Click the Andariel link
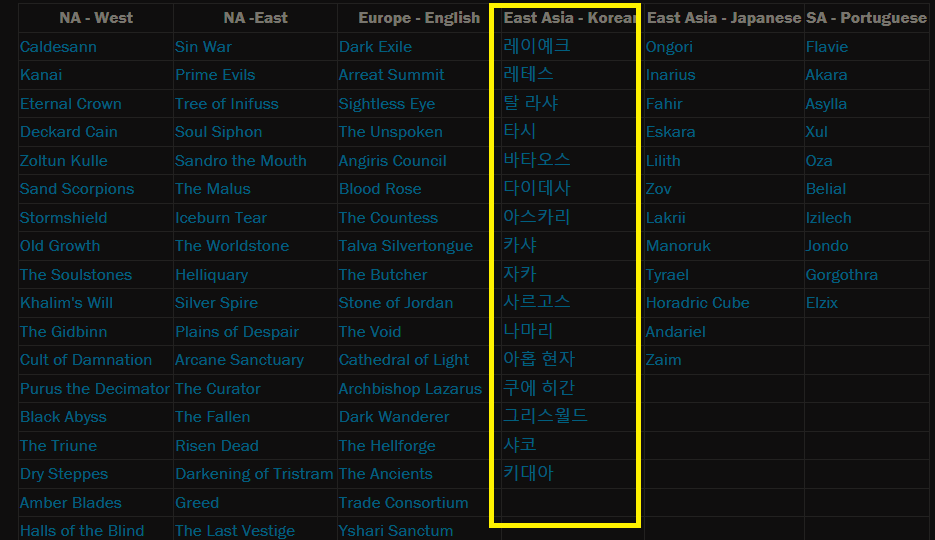Viewport: 935px width, 540px height. (676, 331)
